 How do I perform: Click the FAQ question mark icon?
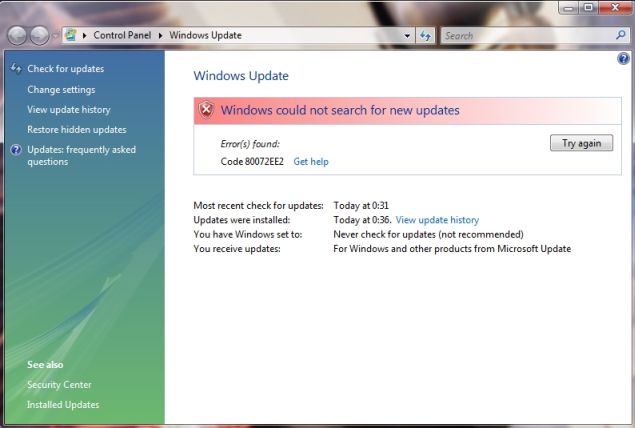pyautogui.click(x=16, y=150)
